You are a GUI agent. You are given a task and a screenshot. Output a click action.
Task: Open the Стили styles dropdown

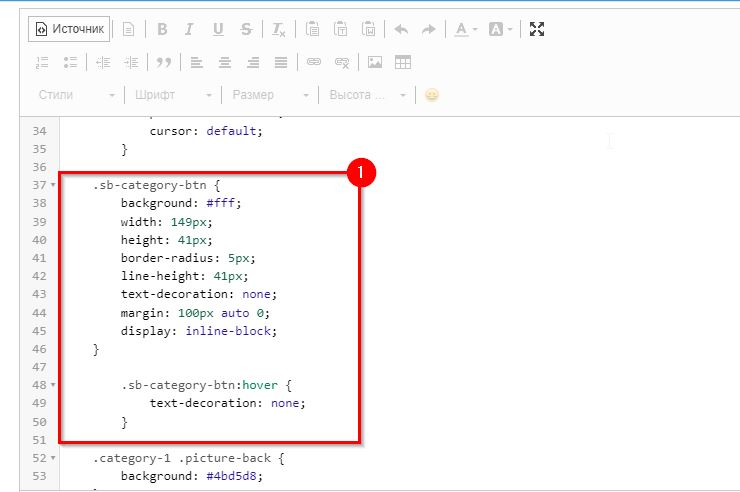[76, 96]
